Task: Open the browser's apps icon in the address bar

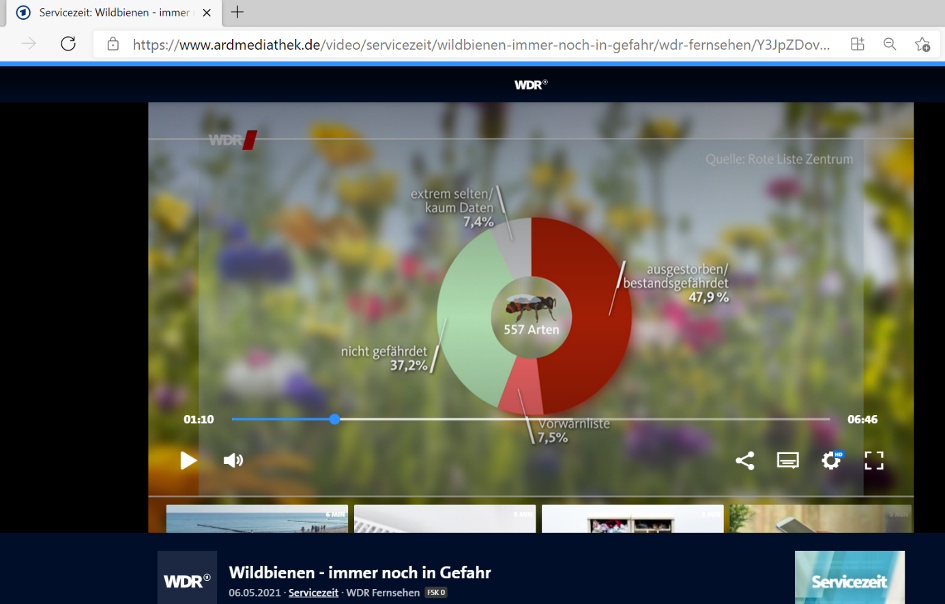Action: (x=857, y=44)
